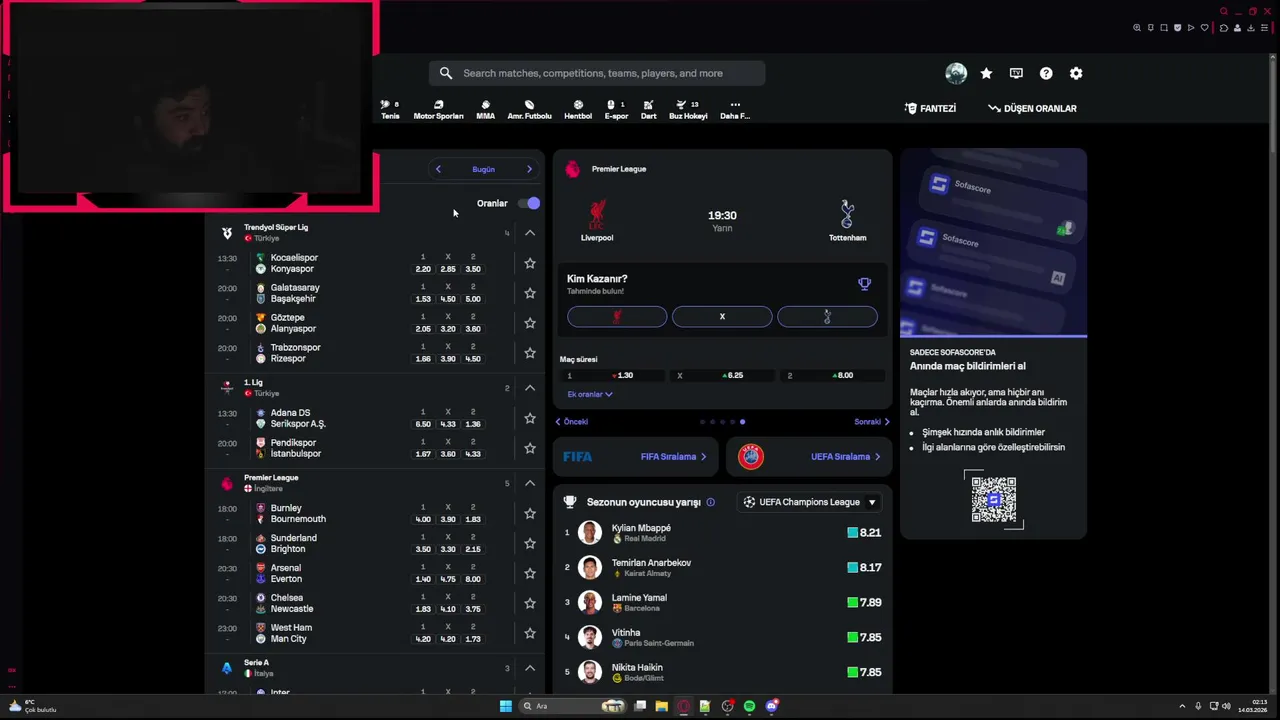The height and width of the screenshot is (720, 1280).
Task: Collapse the Serie A section
Action: (x=530, y=668)
